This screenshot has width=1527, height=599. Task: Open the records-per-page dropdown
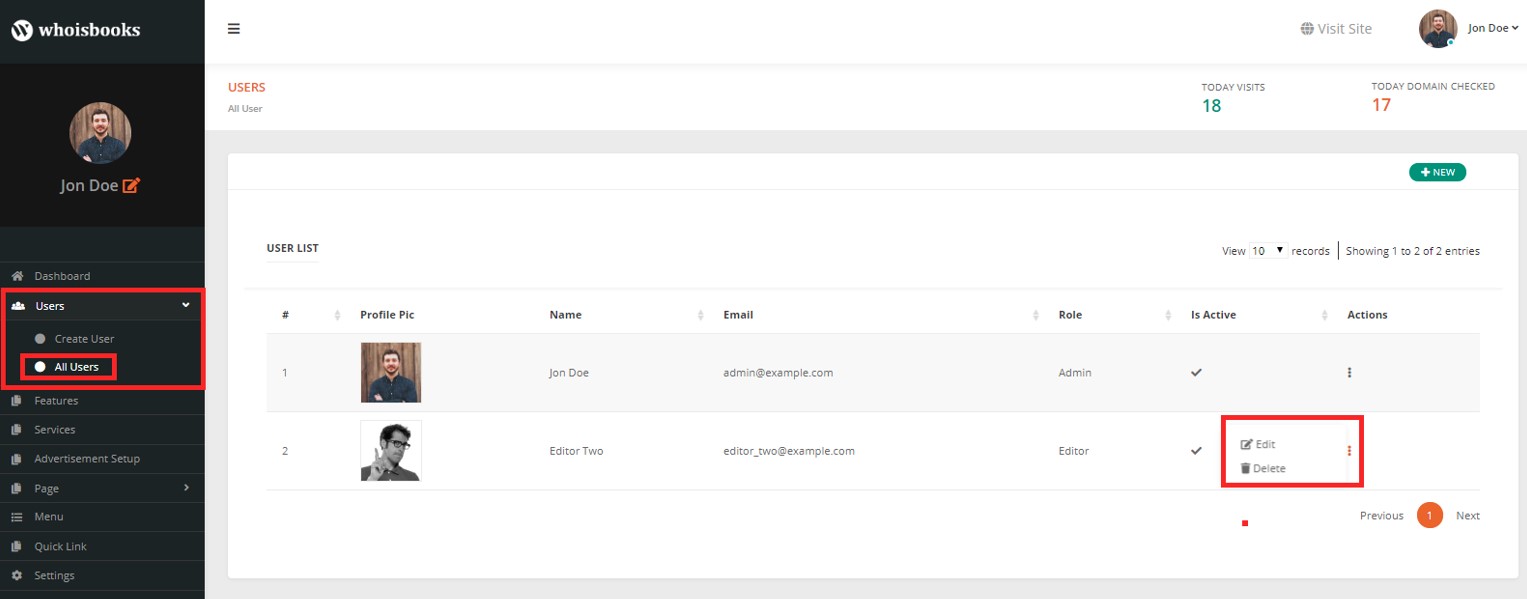tap(1267, 250)
